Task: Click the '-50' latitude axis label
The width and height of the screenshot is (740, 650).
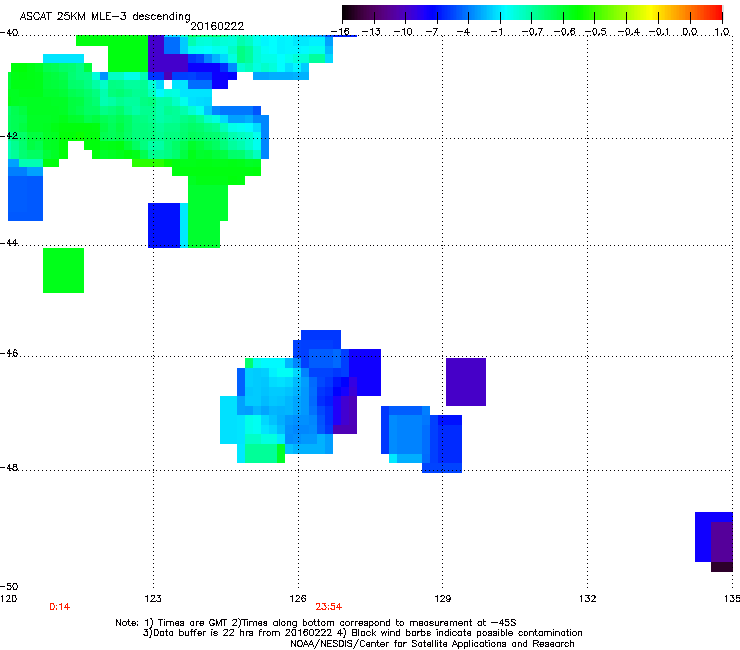Action: 9,586
